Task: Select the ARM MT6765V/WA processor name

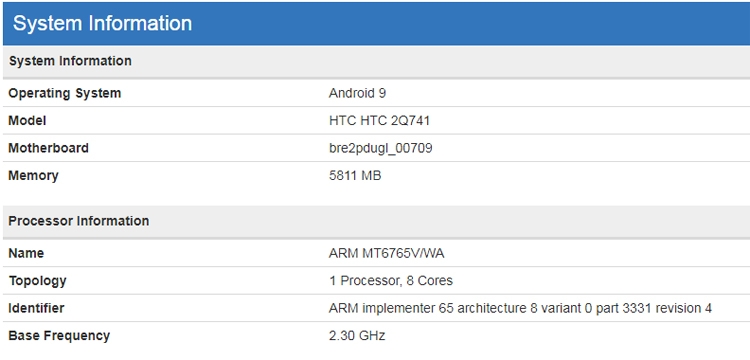Action: (x=386, y=253)
